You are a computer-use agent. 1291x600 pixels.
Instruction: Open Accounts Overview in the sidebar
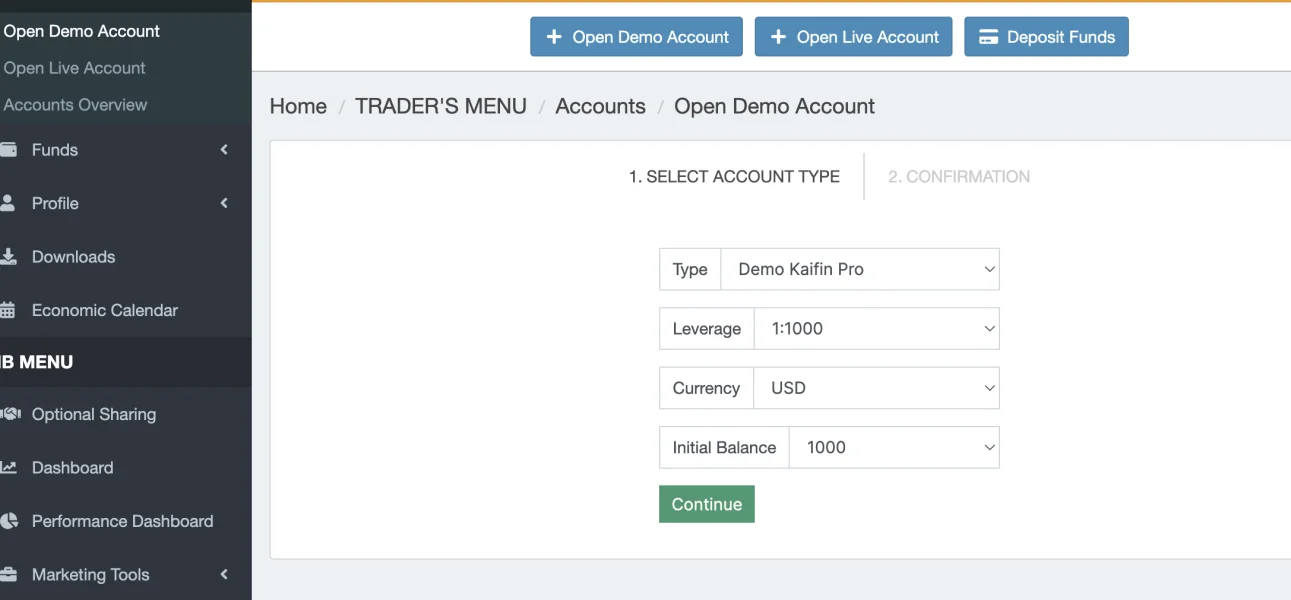(75, 105)
